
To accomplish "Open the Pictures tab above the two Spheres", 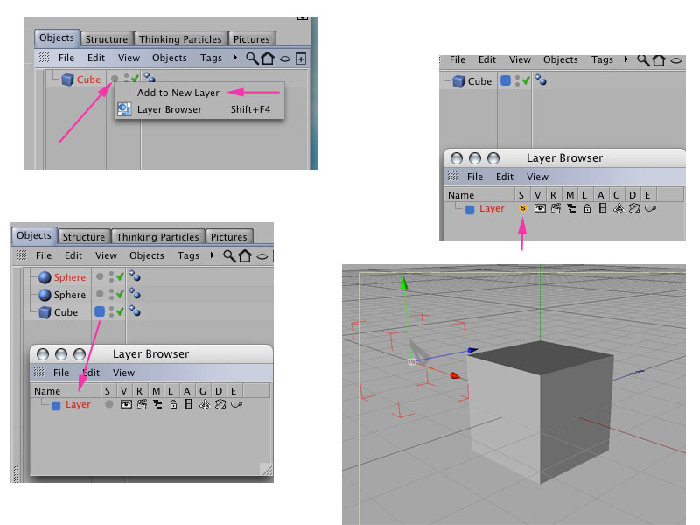I will tap(229, 237).
